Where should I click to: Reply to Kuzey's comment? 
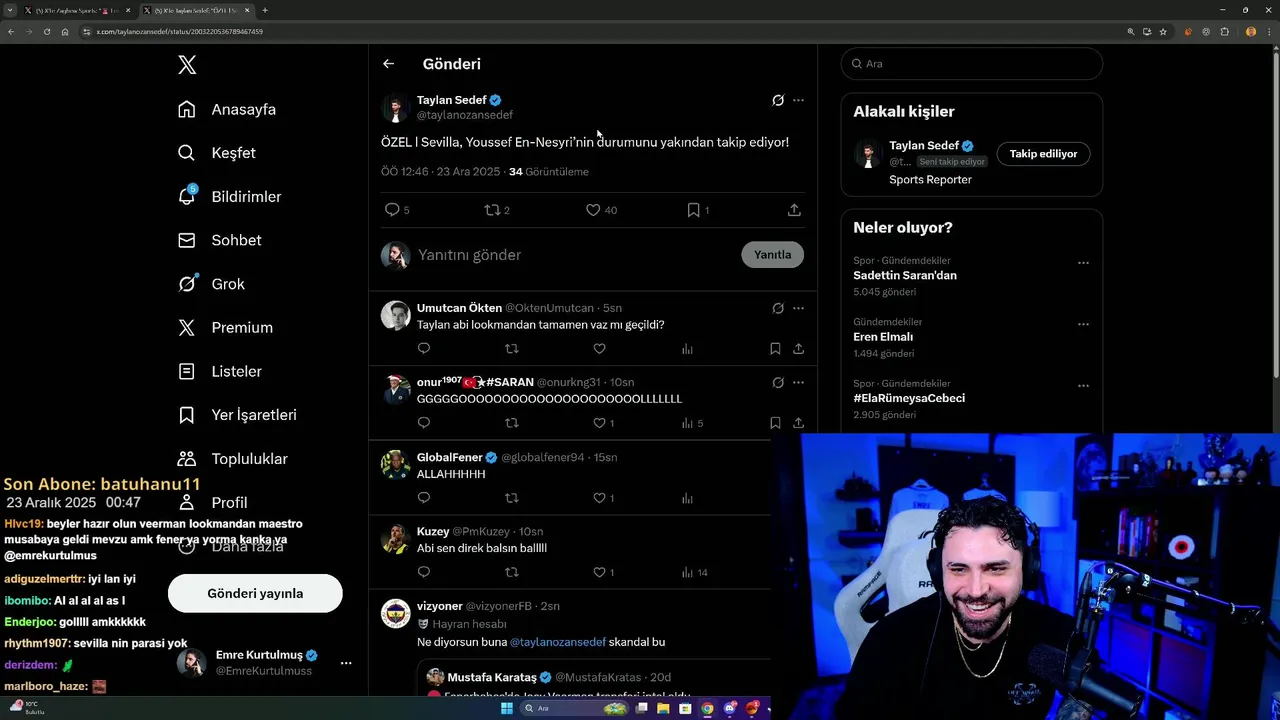pos(424,572)
